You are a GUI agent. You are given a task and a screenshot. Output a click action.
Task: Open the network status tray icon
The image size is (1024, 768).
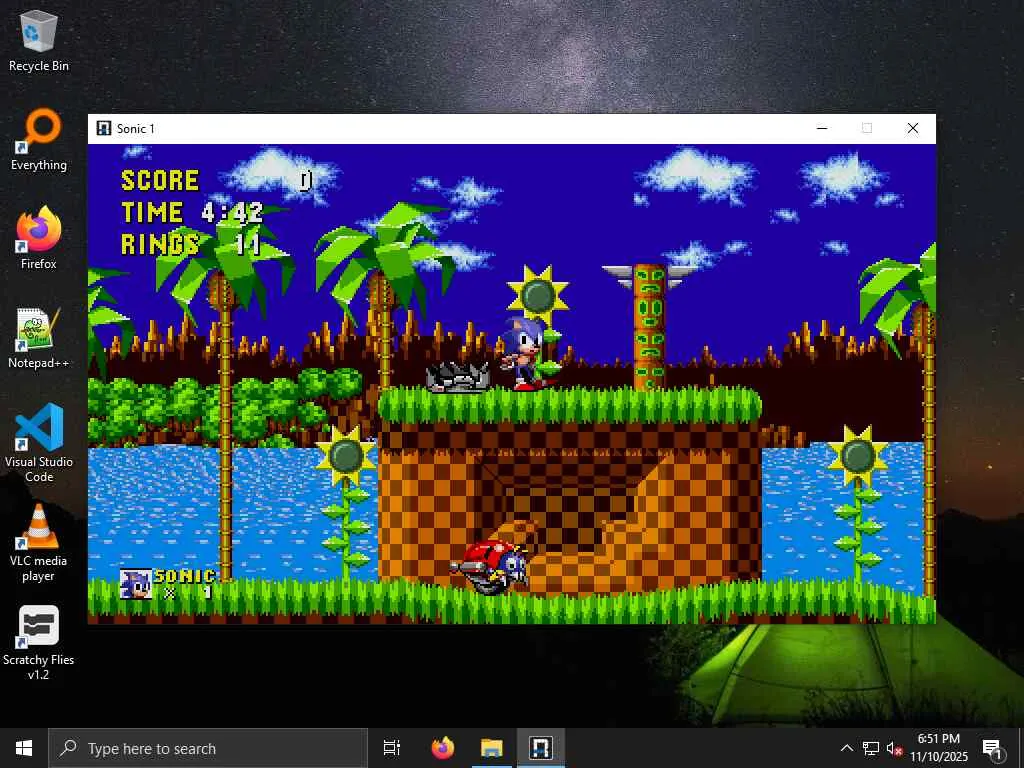(871, 748)
